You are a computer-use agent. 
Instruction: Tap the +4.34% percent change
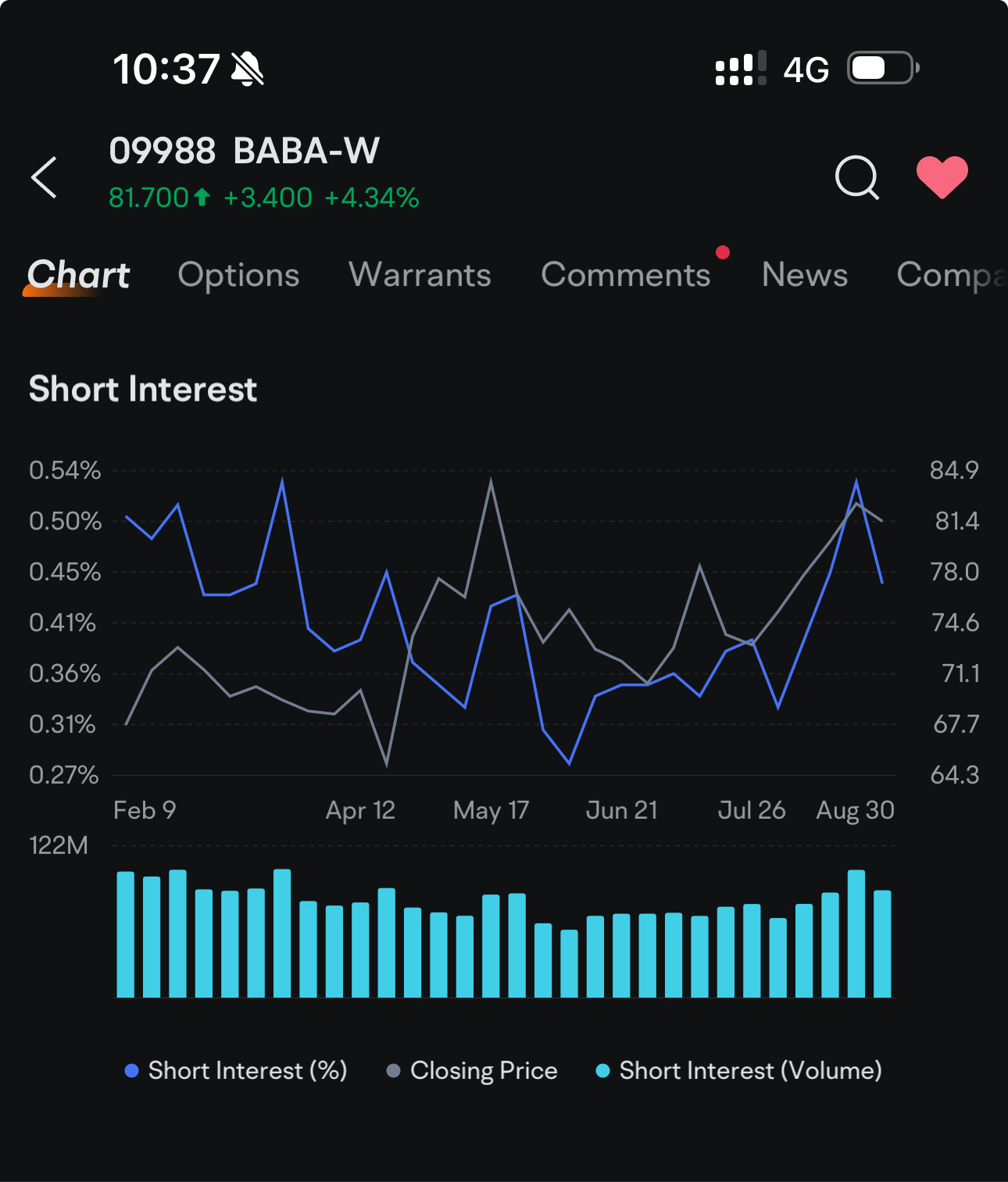tap(372, 198)
